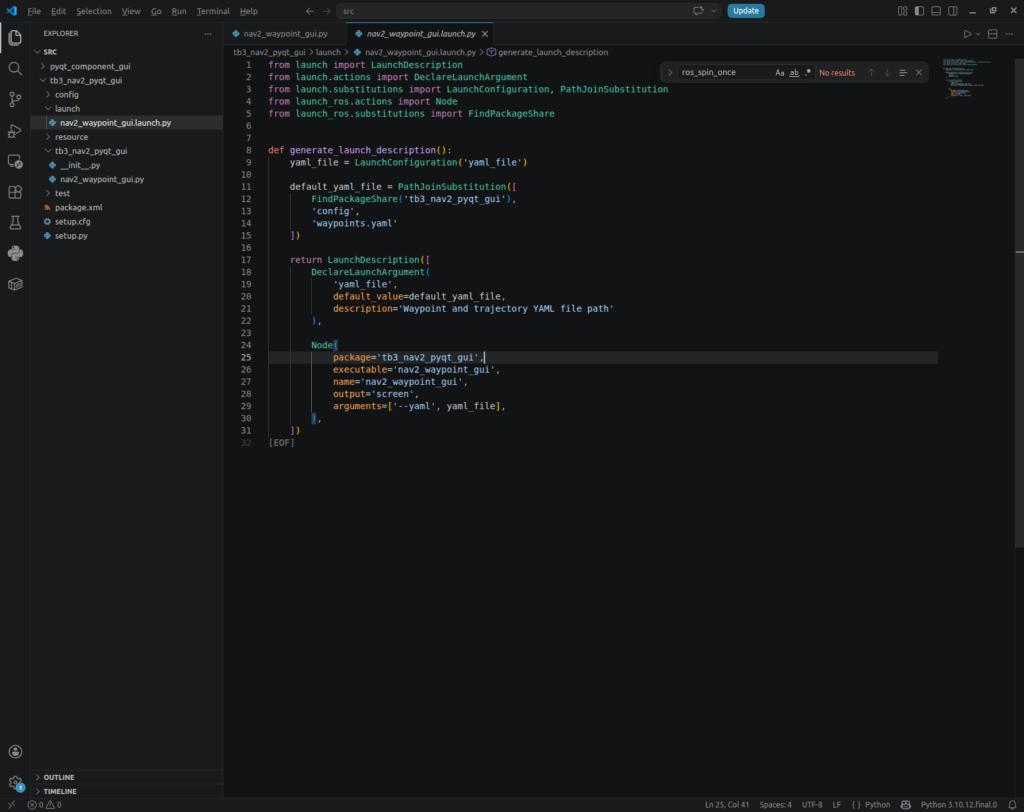Image resolution: width=1024 pixels, height=812 pixels.
Task: Open the Extensions view
Action: (15, 192)
